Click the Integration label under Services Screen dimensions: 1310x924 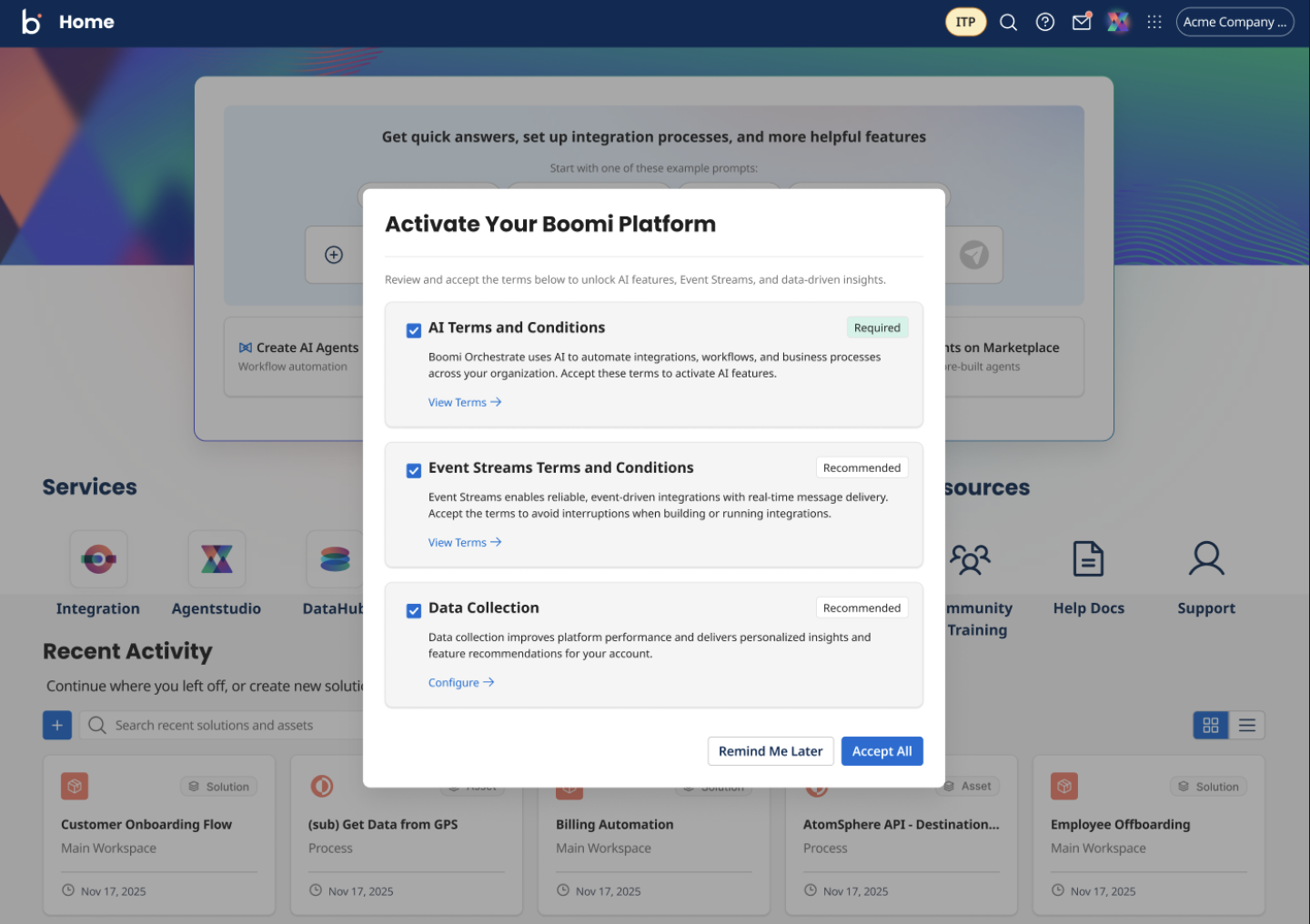coord(98,608)
